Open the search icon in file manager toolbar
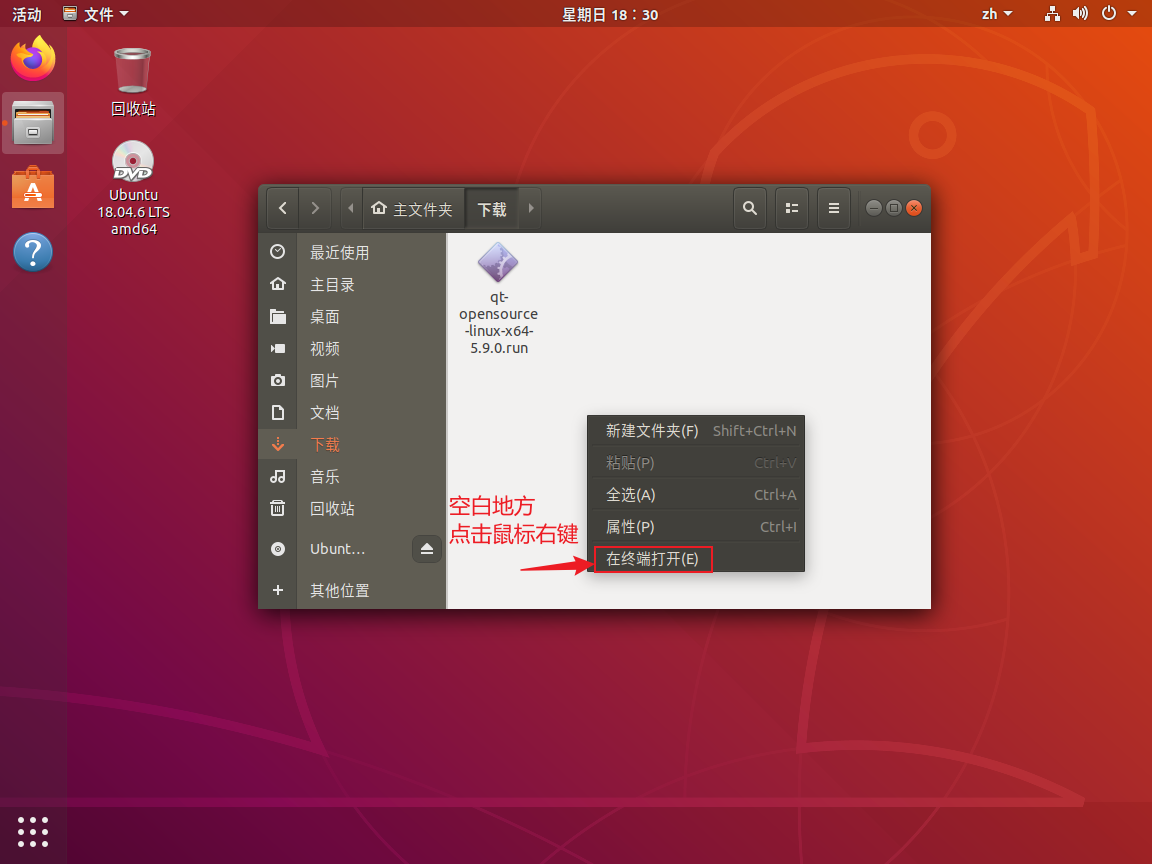 [749, 207]
